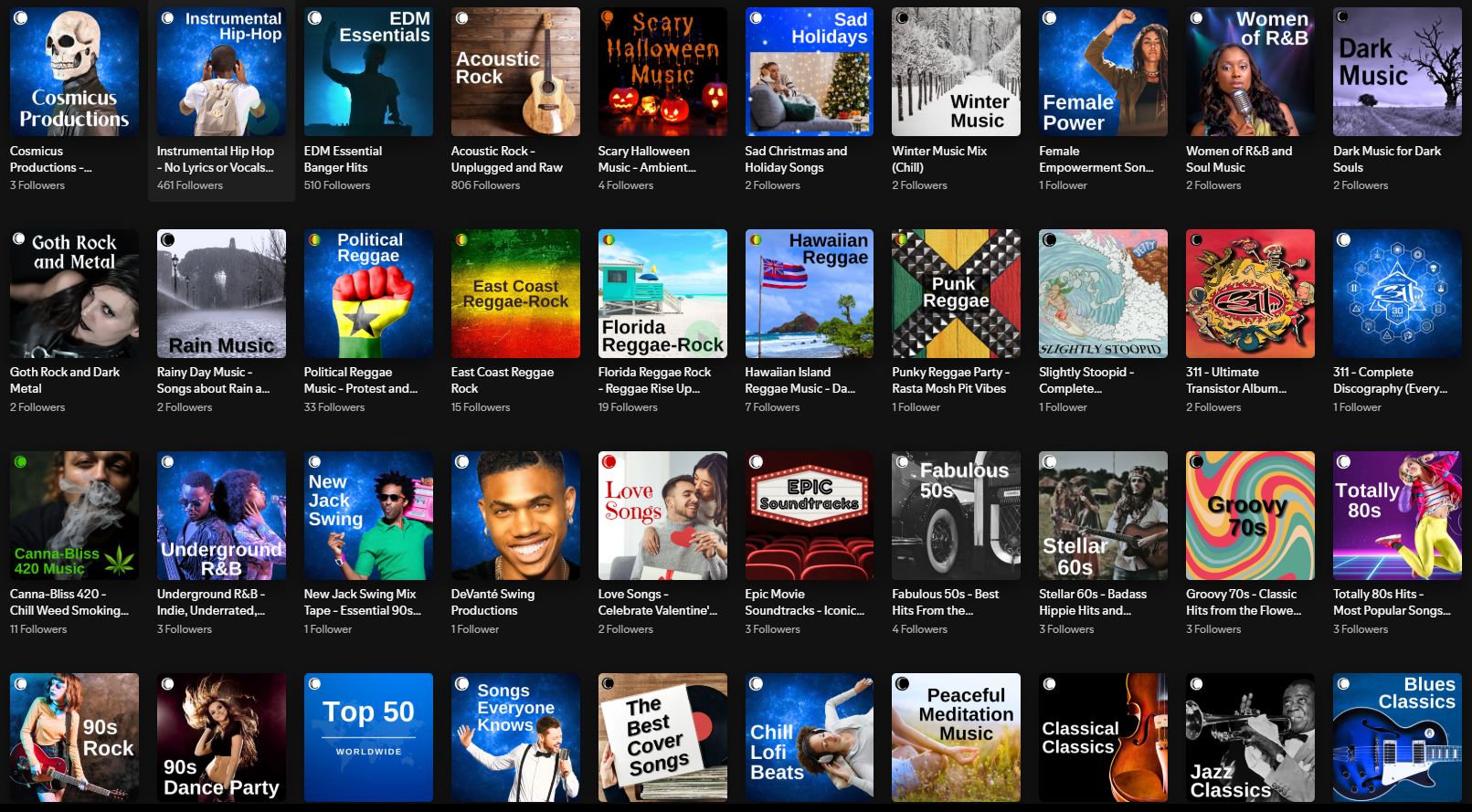Screen dimensions: 1472x812
Task: Open the Rain Music playlist cover
Action: pos(221,293)
